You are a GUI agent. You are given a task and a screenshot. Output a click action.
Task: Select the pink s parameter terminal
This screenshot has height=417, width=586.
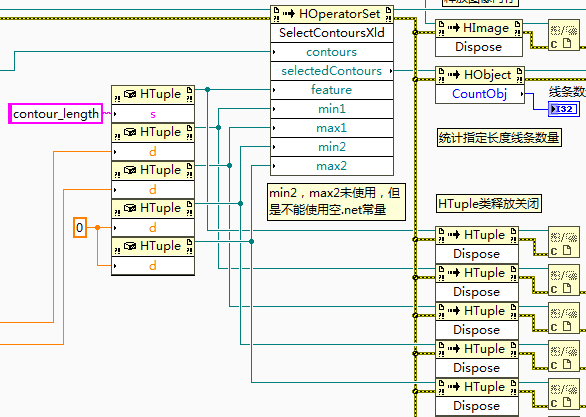coord(153,114)
